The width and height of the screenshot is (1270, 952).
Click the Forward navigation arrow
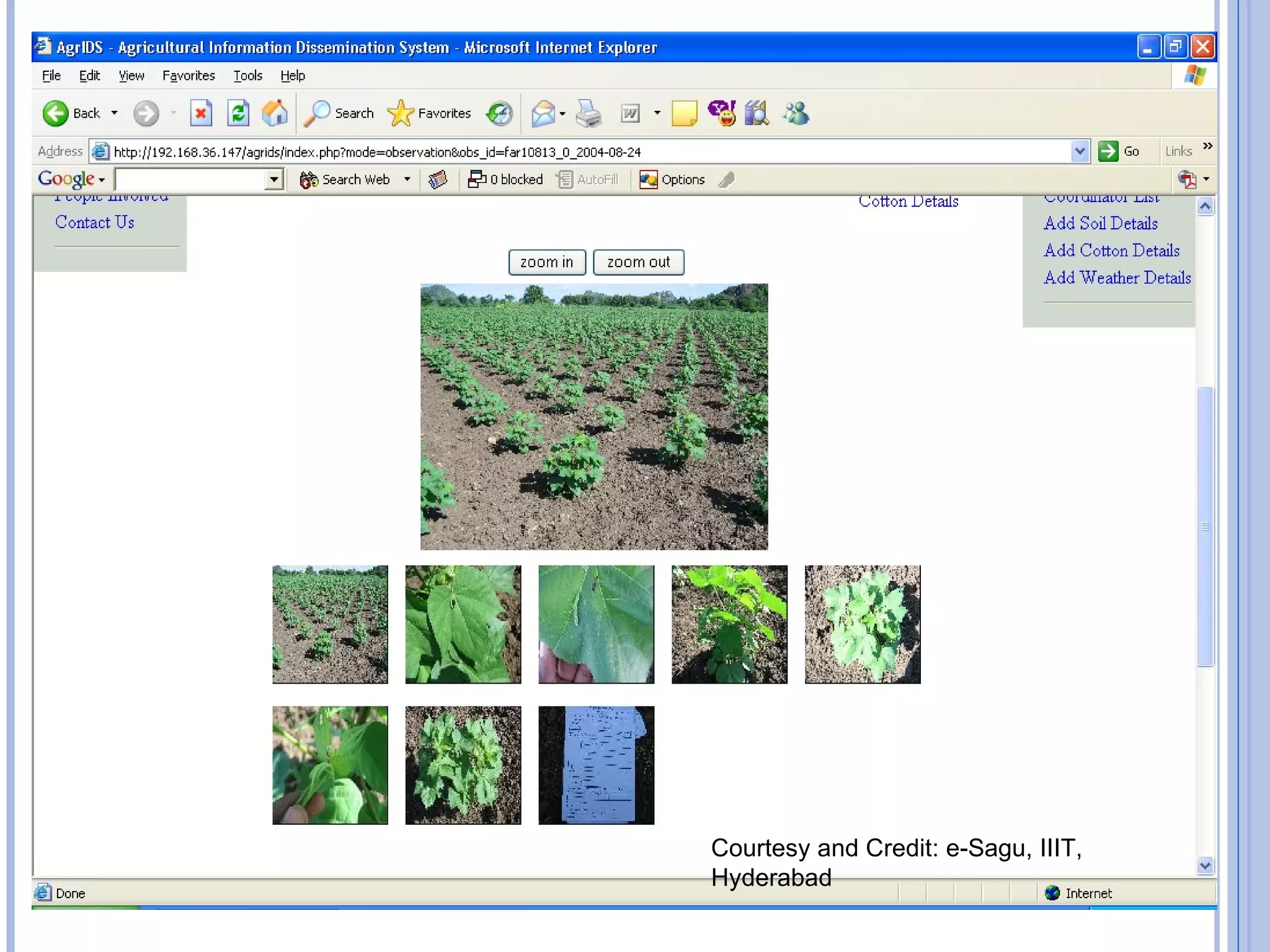tap(146, 113)
